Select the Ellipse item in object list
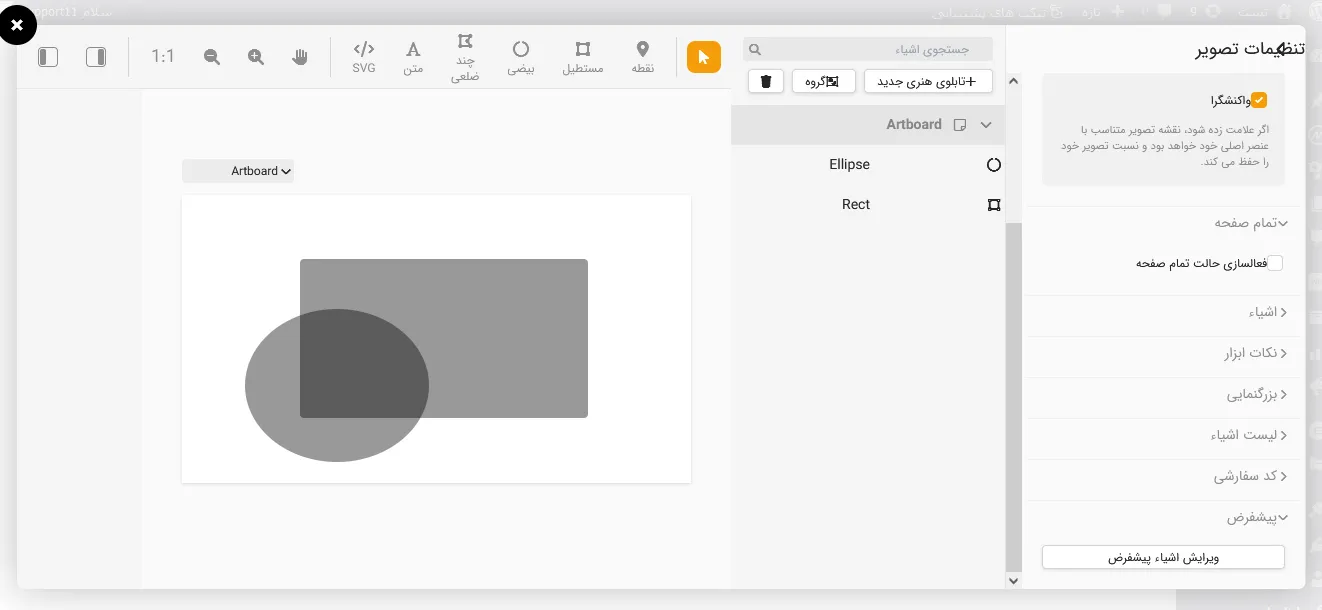1322x610 pixels. pos(868,165)
